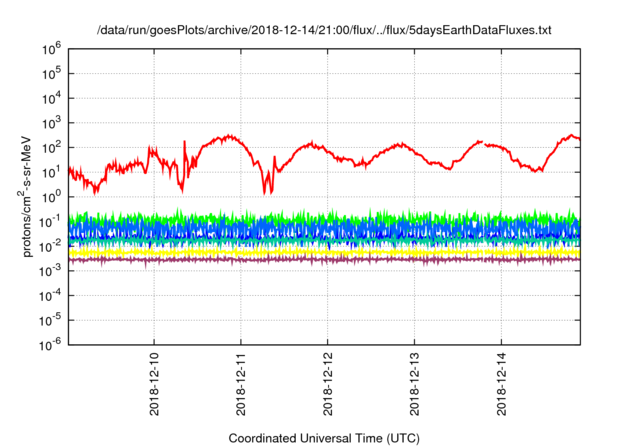
Task: Click the 10^3 y-axis tick label
Action: (x=51, y=123)
